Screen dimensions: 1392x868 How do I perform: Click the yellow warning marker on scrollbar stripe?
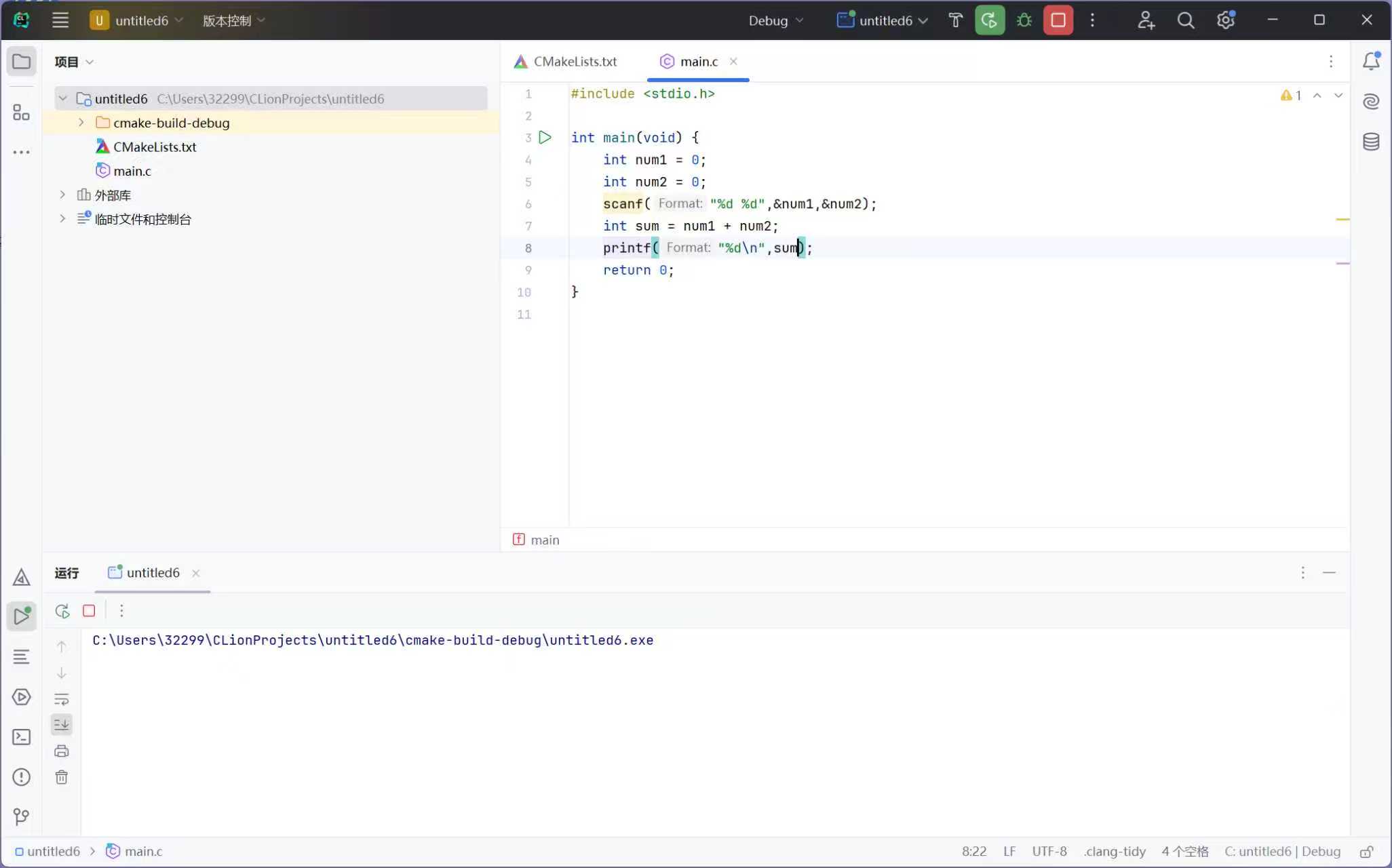click(x=1342, y=220)
